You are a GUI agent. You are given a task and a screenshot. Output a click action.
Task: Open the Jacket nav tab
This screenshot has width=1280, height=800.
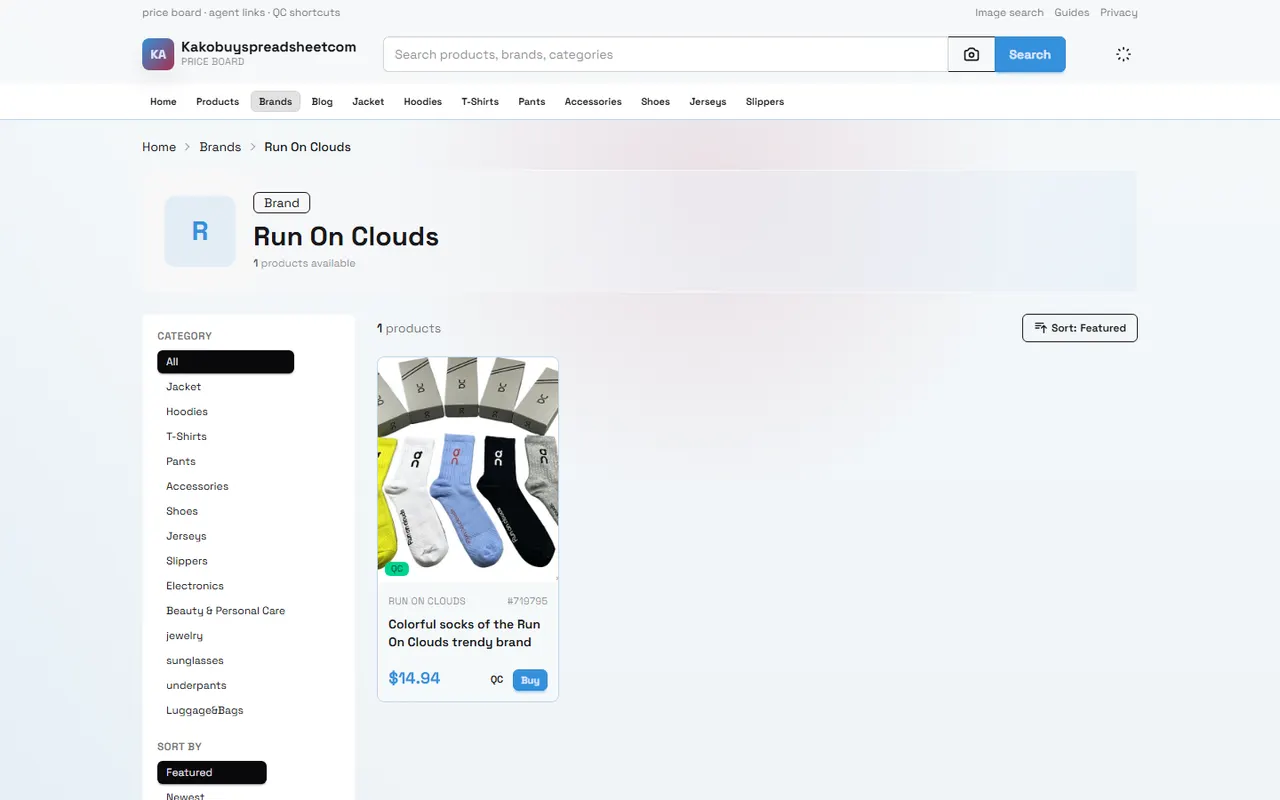[368, 101]
